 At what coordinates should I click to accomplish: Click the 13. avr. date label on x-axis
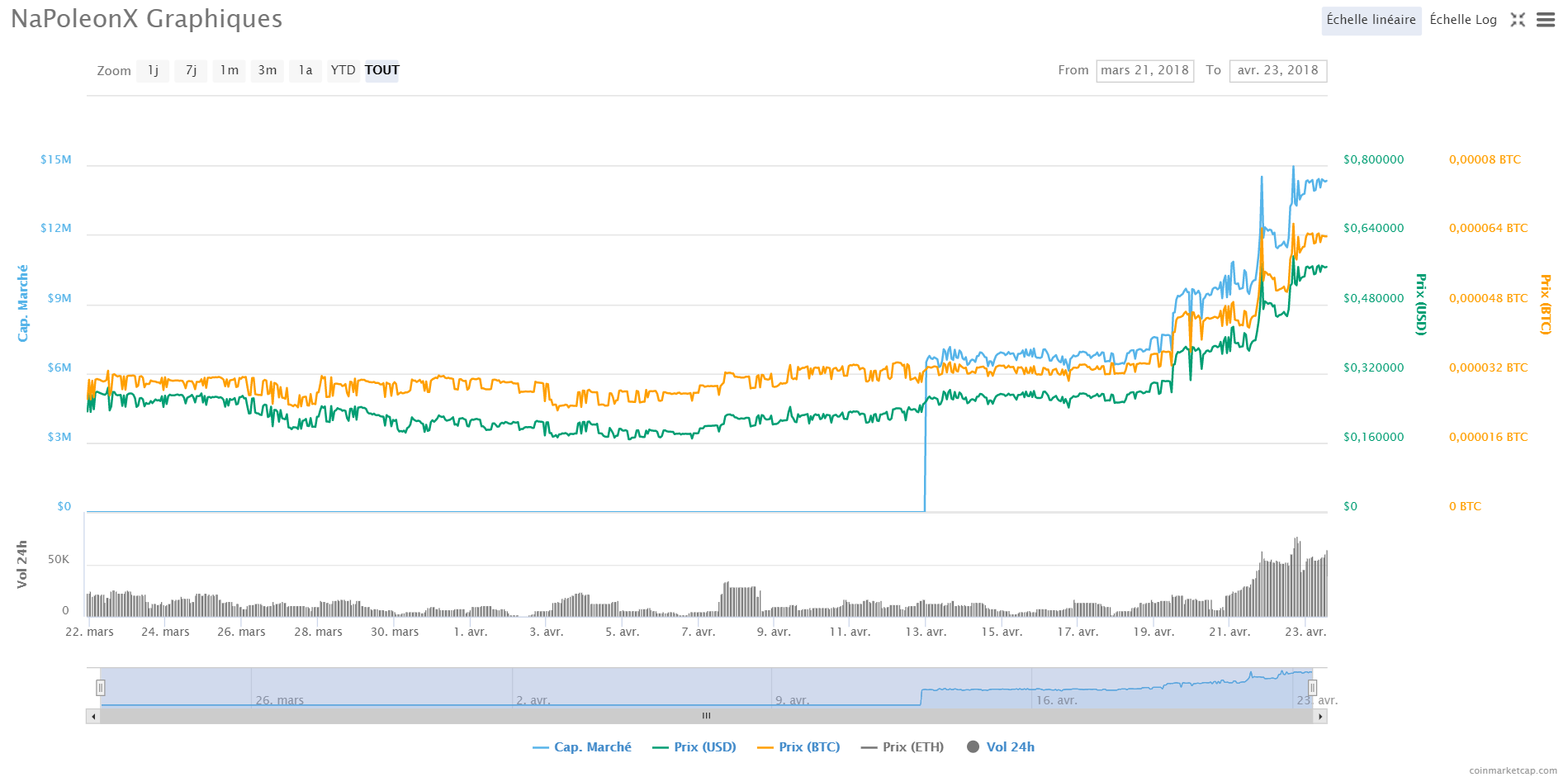pyautogui.click(x=926, y=632)
